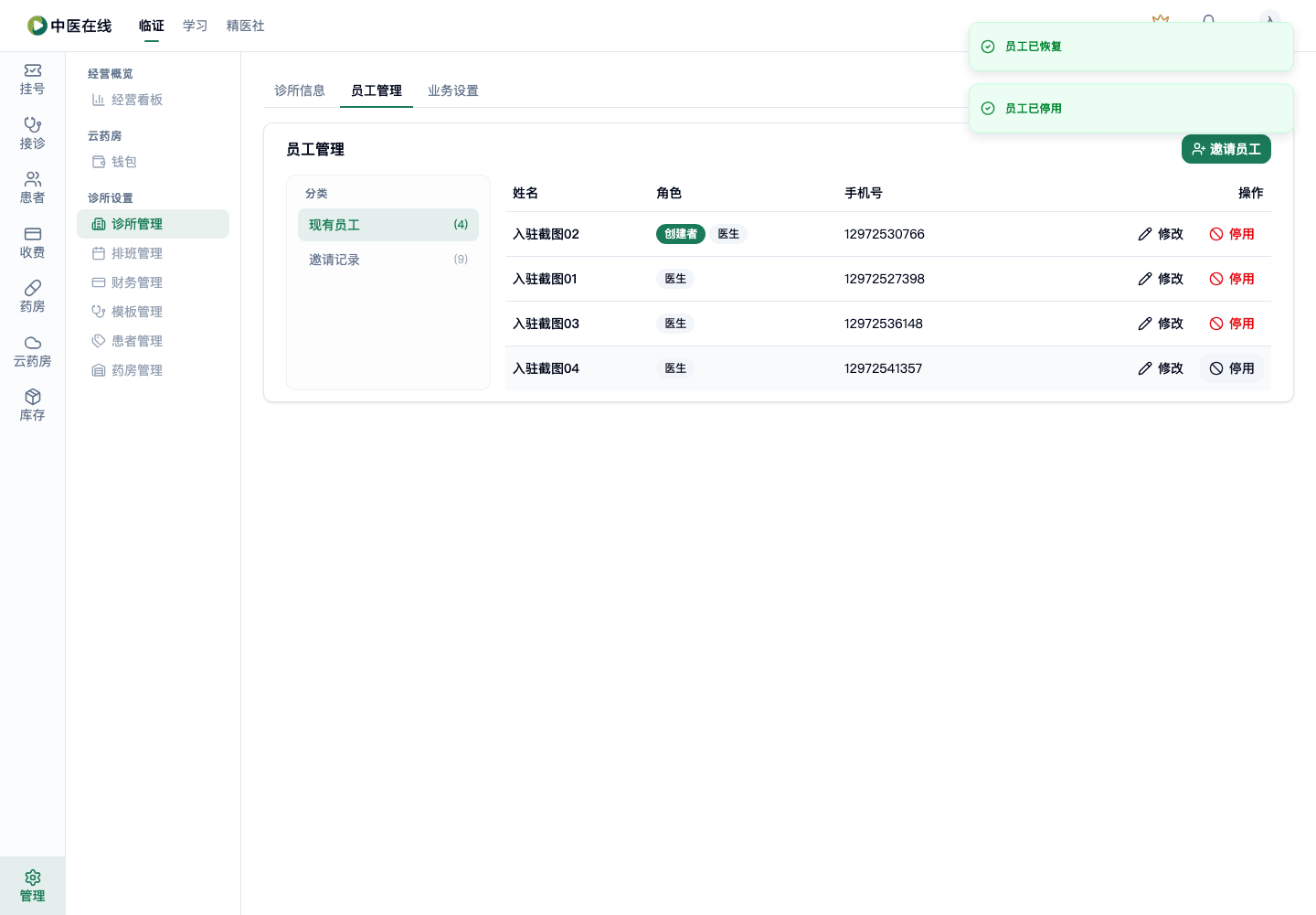Click the 钱包 wallet icon
The height and width of the screenshot is (915, 1316).
coord(99,162)
